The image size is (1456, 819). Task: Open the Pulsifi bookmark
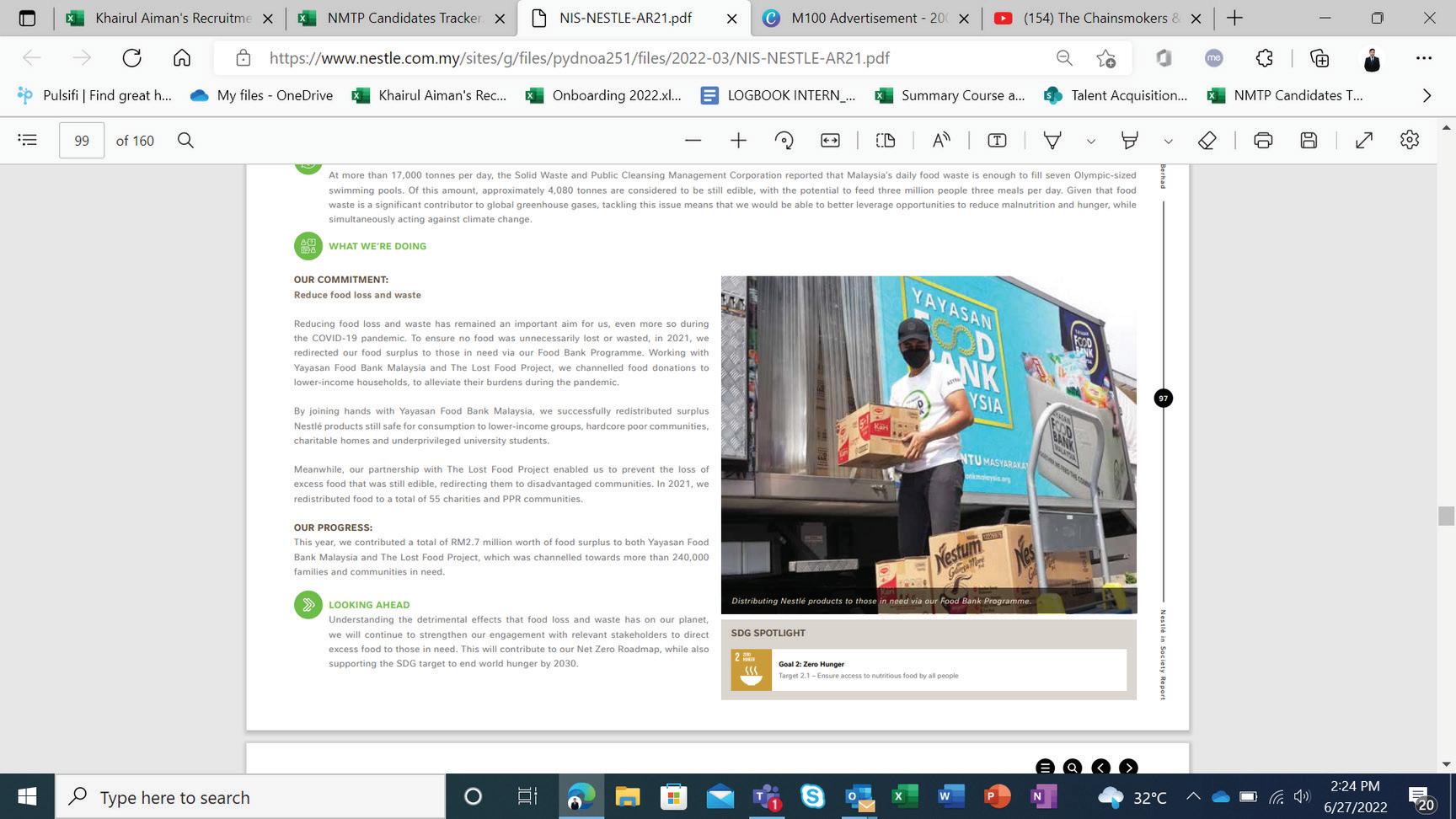[94, 95]
